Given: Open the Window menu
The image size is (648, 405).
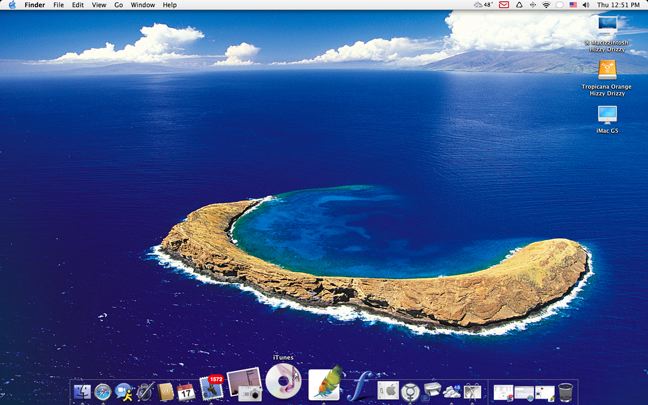Looking at the screenshot, I should click(x=143, y=5).
